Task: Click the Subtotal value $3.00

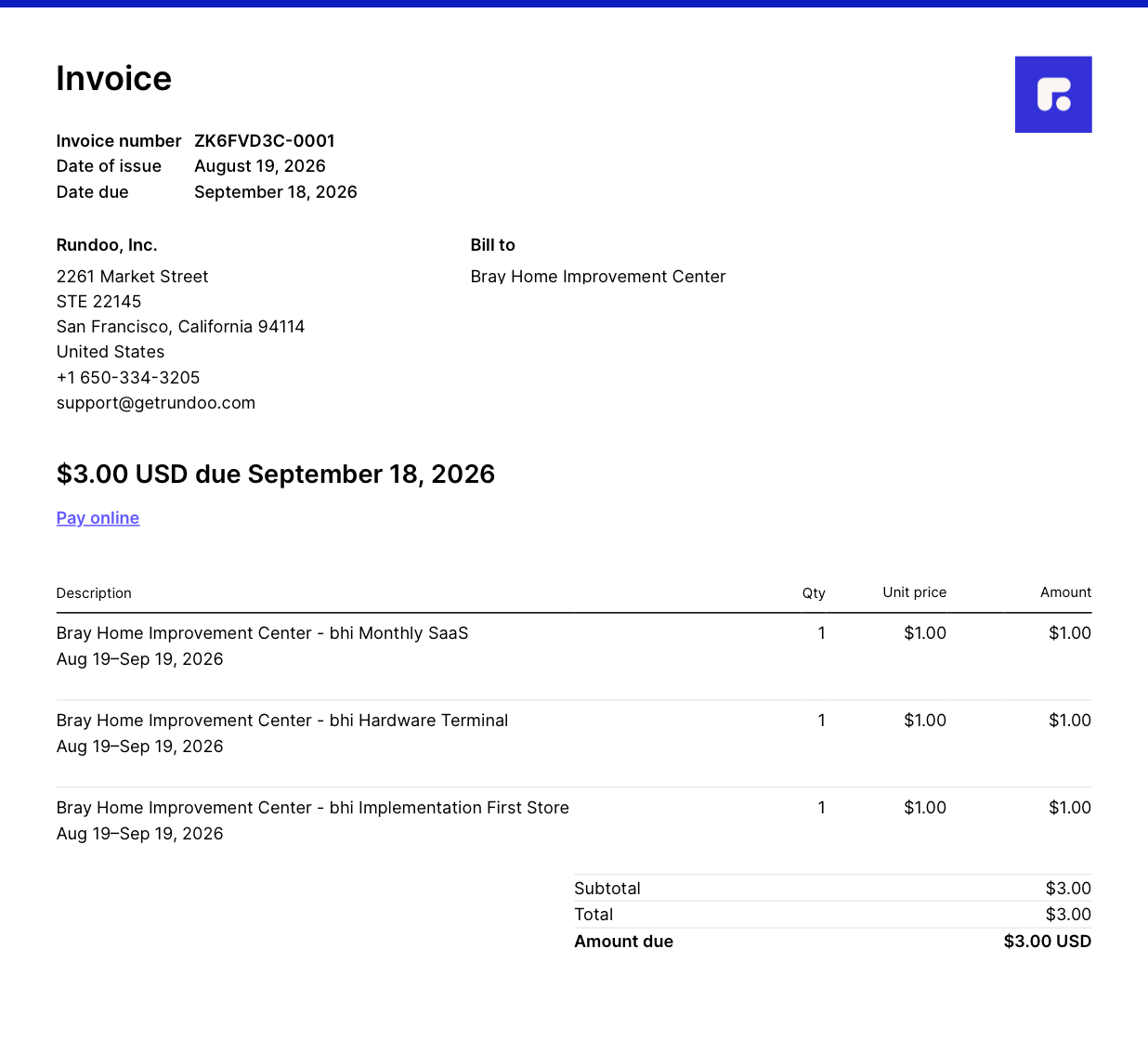Action: point(1069,889)
